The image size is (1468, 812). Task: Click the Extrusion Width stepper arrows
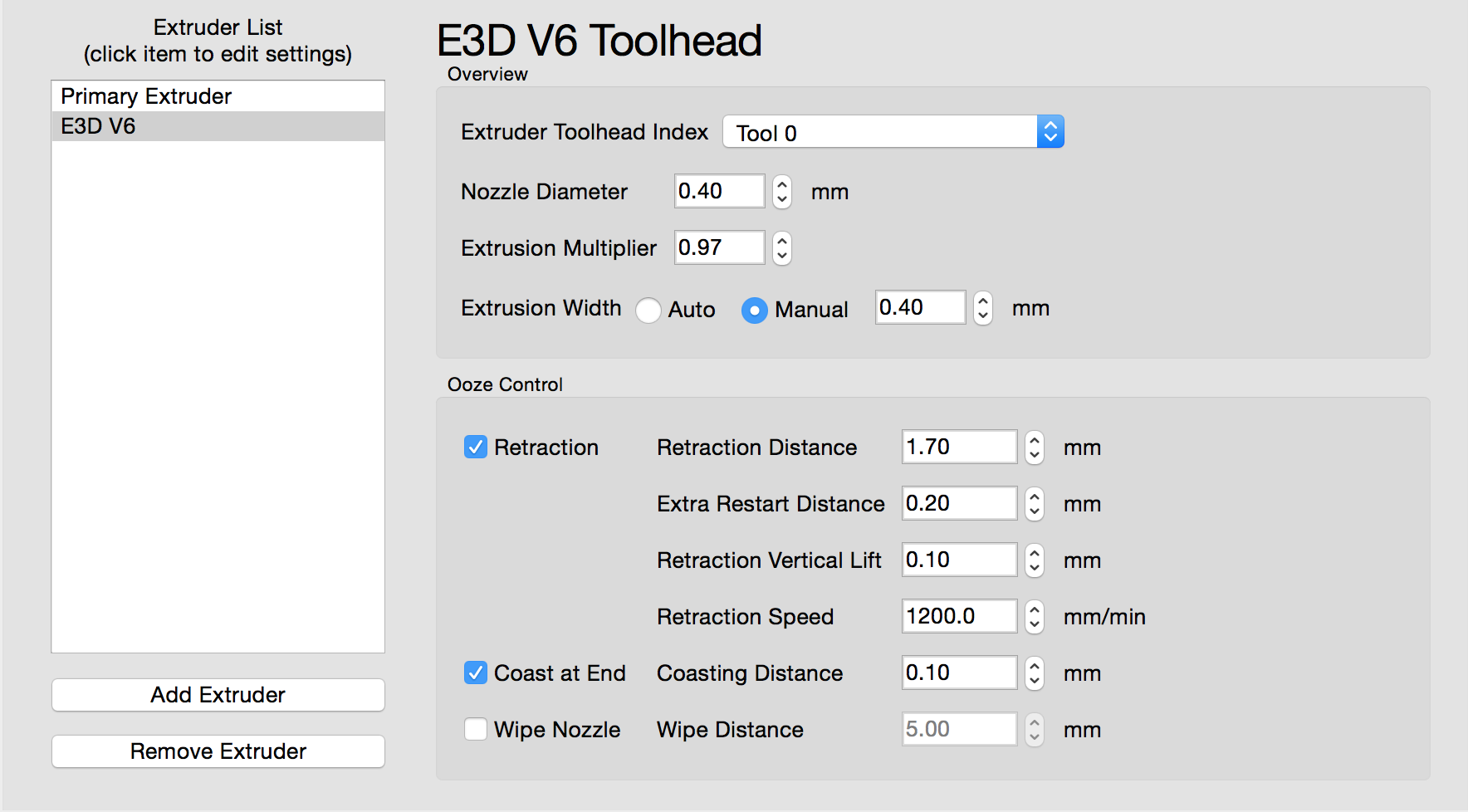[x=982, y=308]
